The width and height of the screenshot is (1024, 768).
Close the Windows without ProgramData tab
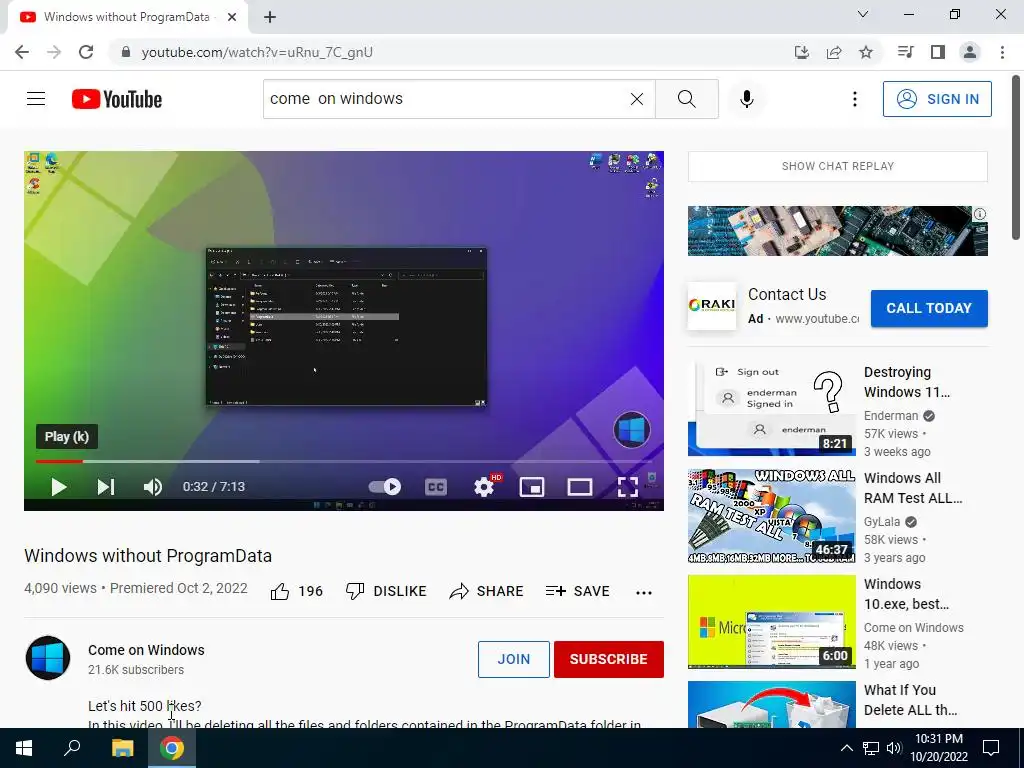[232, 17]
